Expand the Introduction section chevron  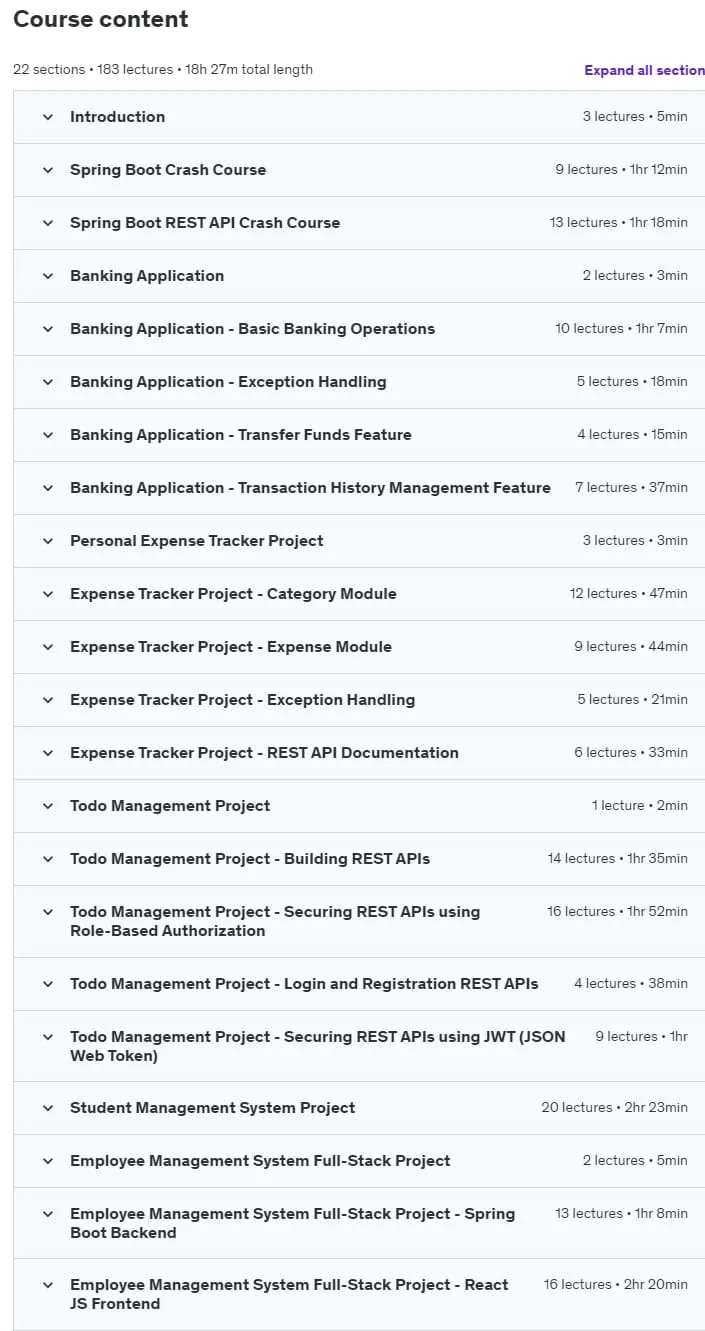click(47, 117)
